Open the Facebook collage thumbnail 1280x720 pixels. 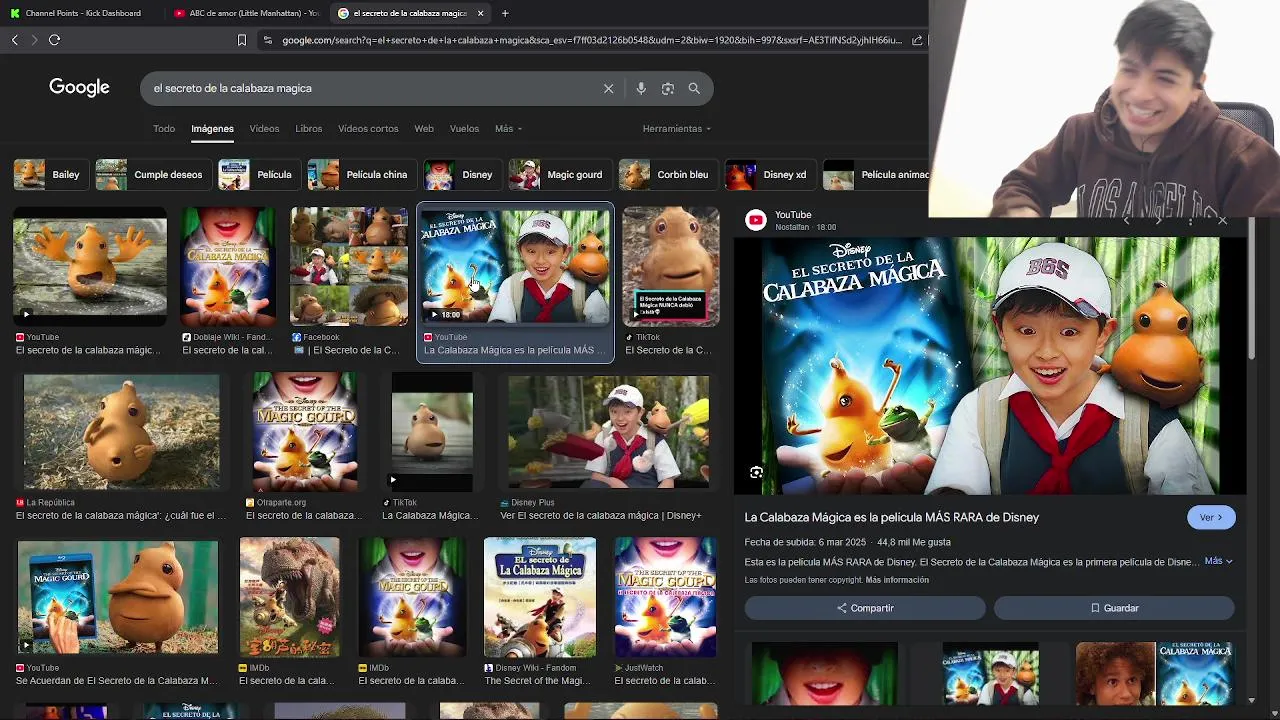[x=349, y=266]
